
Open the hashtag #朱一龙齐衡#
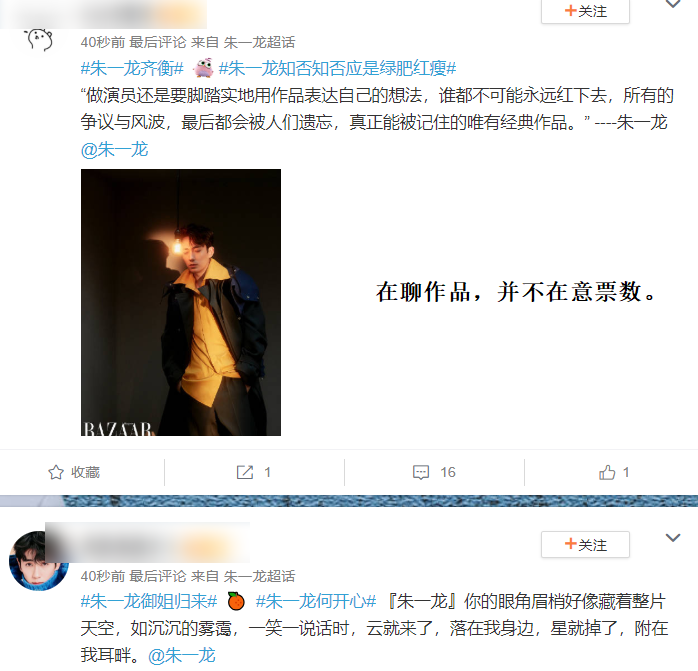click(132, 69)
